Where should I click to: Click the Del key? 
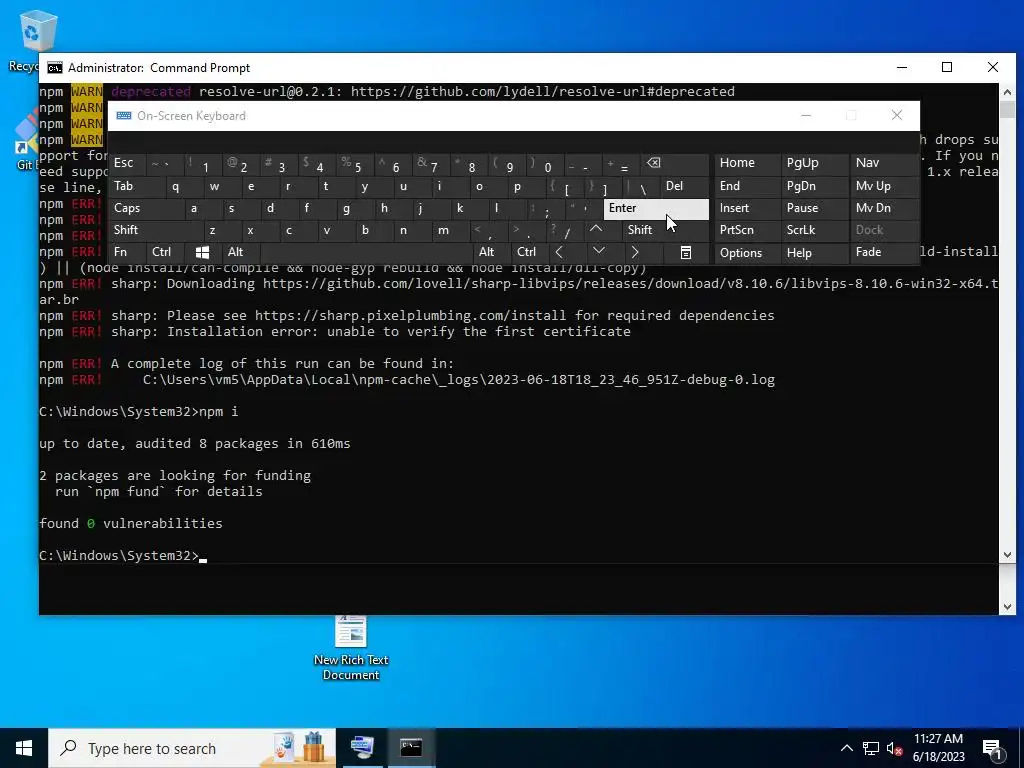tap(684, 187)
